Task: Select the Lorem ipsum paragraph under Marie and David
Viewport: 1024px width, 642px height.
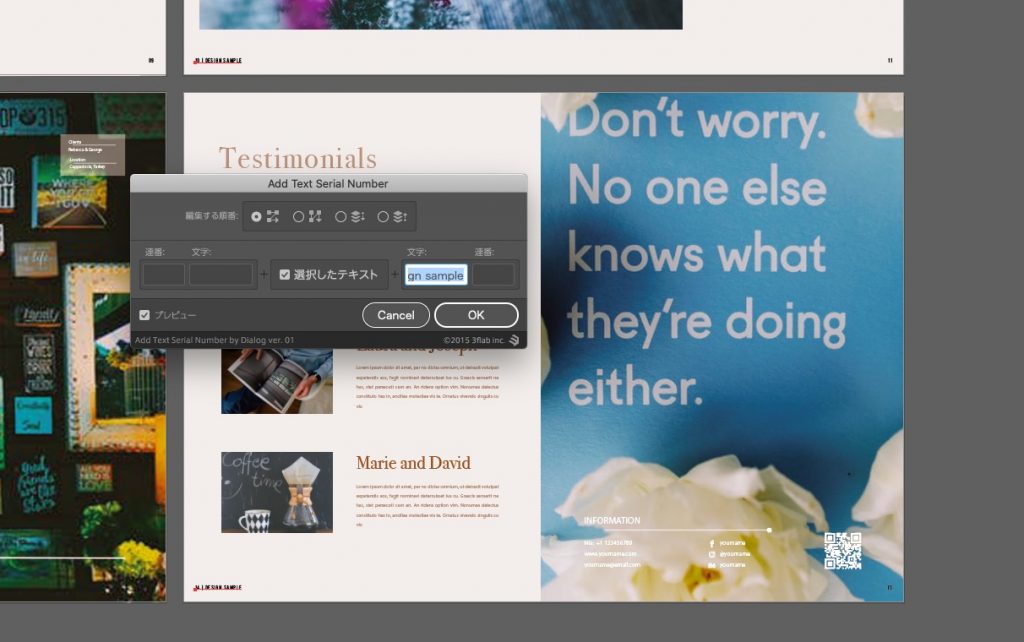Action: (x=428, y=506)
